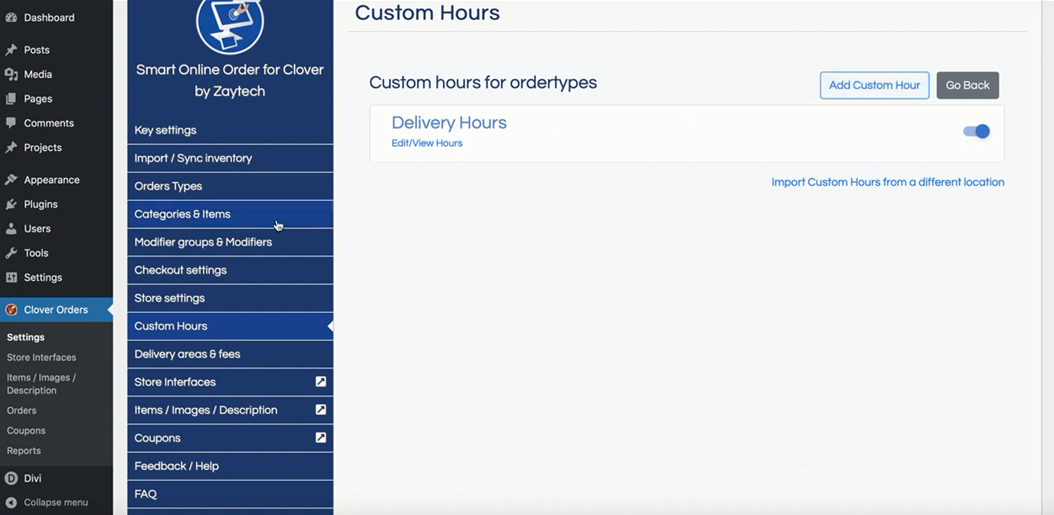The width and height of the screenshot is (1054, 515).
Task: Click the Add Custom Hour button
Action: click(875, 85)
